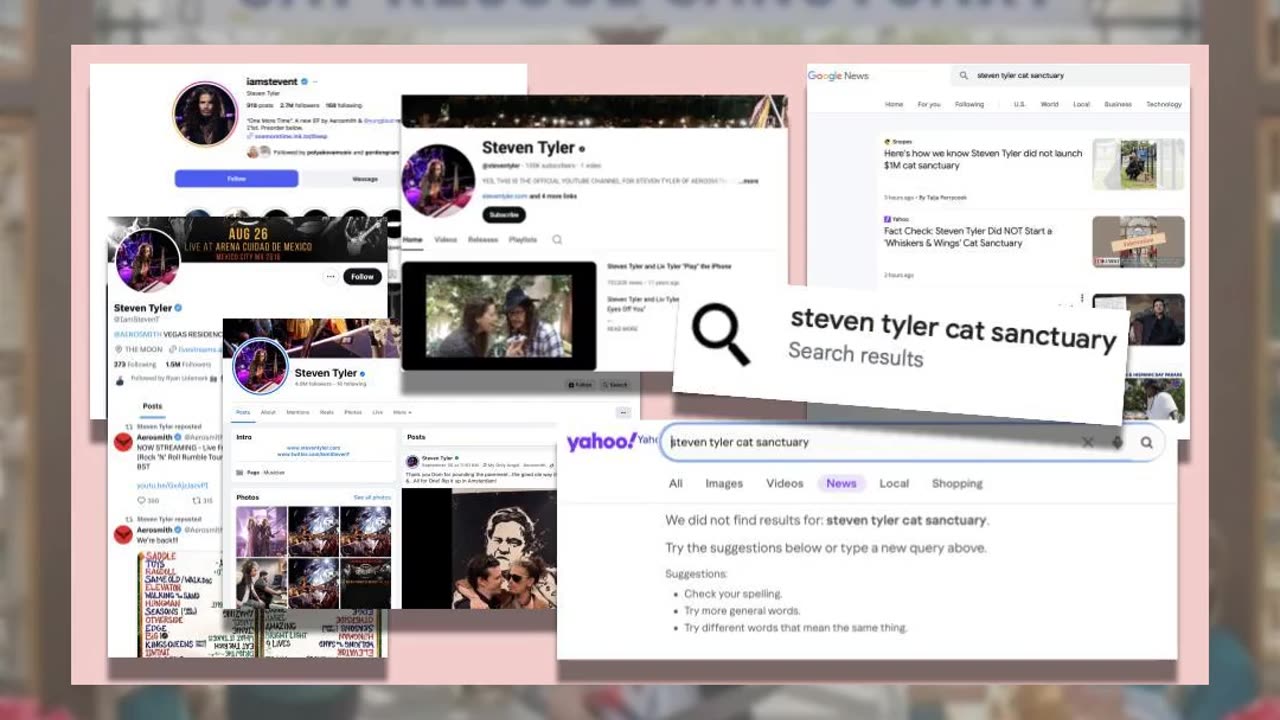The image size is (1280, 720).
Task: Open the Snopes $1M cat sanctuary article
Action: (x=983, y=159)
